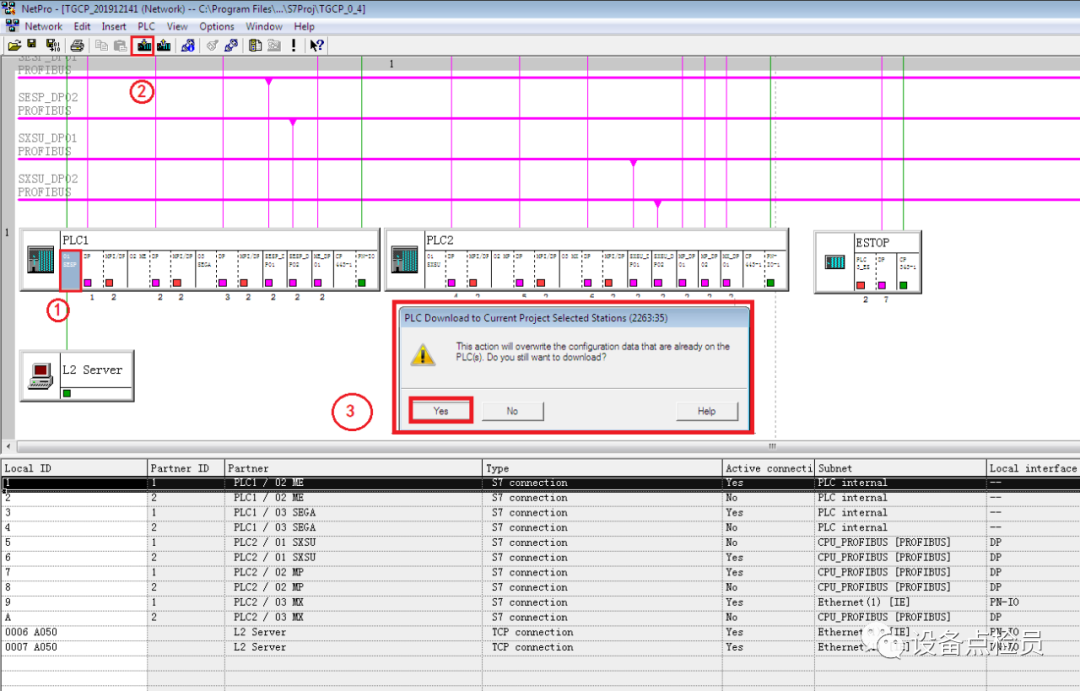
Task: Select the 01 SESP module in PLC1
Action: (x=70, y=270)
